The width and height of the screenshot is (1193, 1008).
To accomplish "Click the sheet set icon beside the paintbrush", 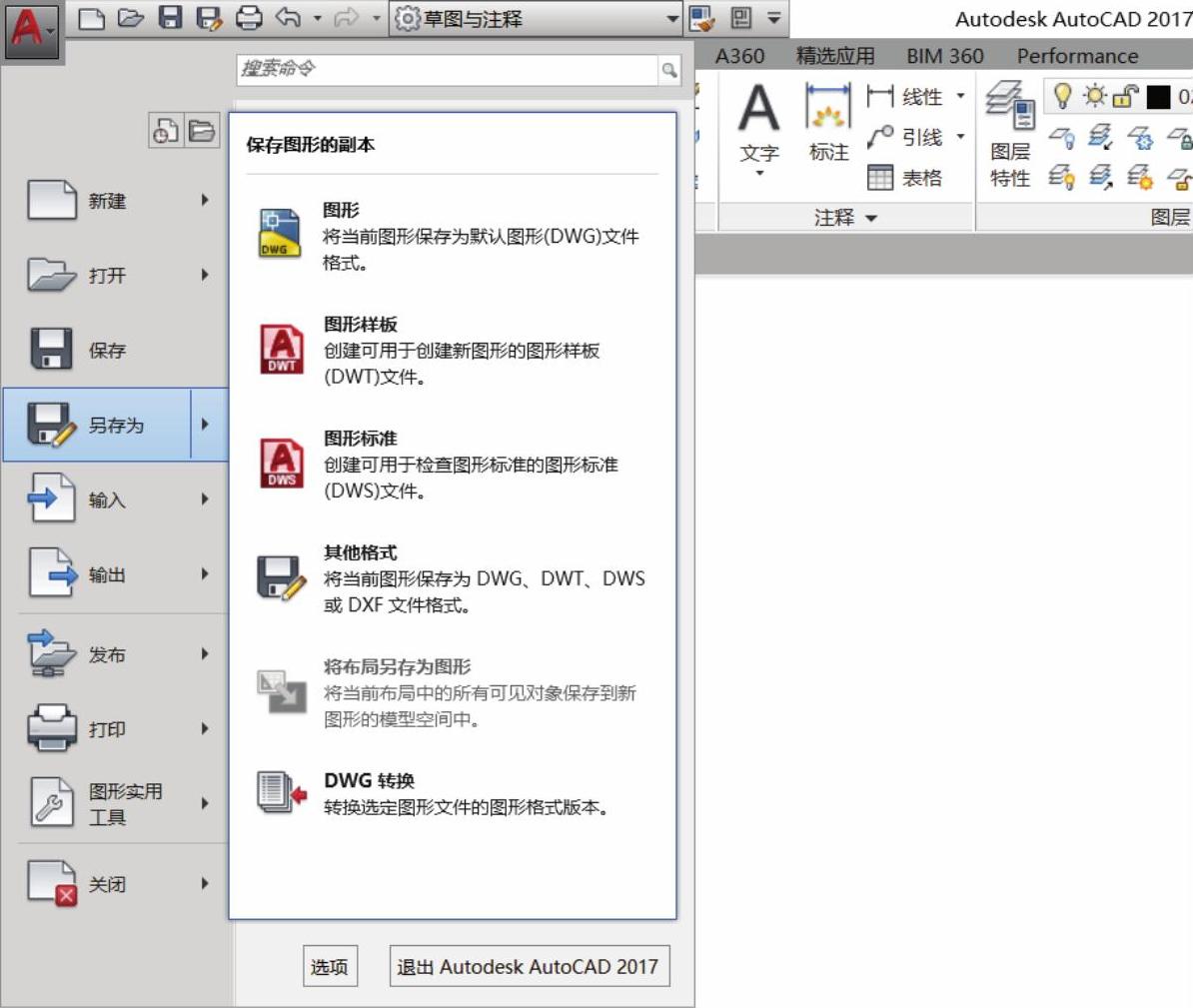I will click(x=741, y=18).
